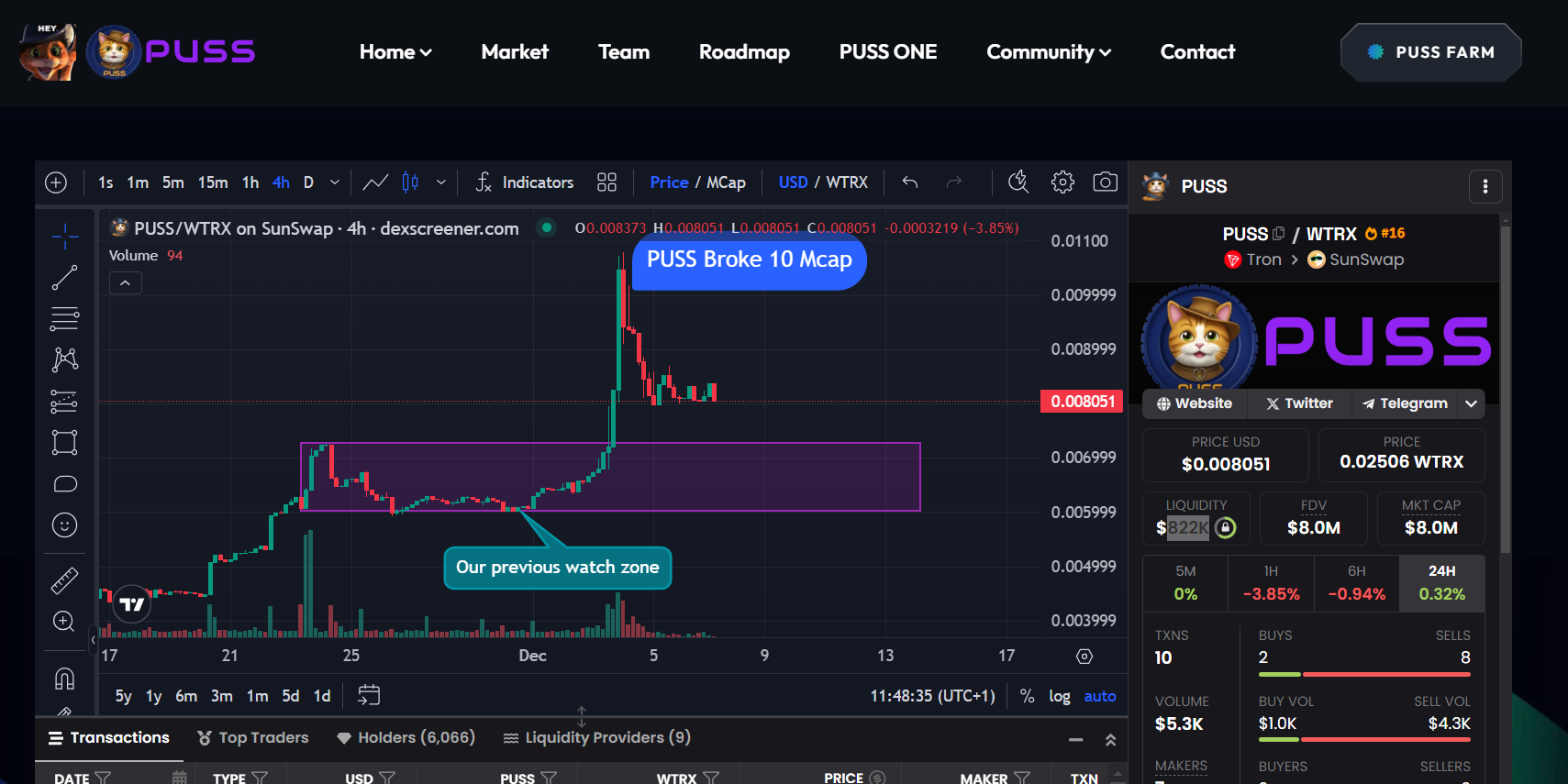Switch to line chart style icon
This screenshot has height=784, width=1568.
pos(375,182)
